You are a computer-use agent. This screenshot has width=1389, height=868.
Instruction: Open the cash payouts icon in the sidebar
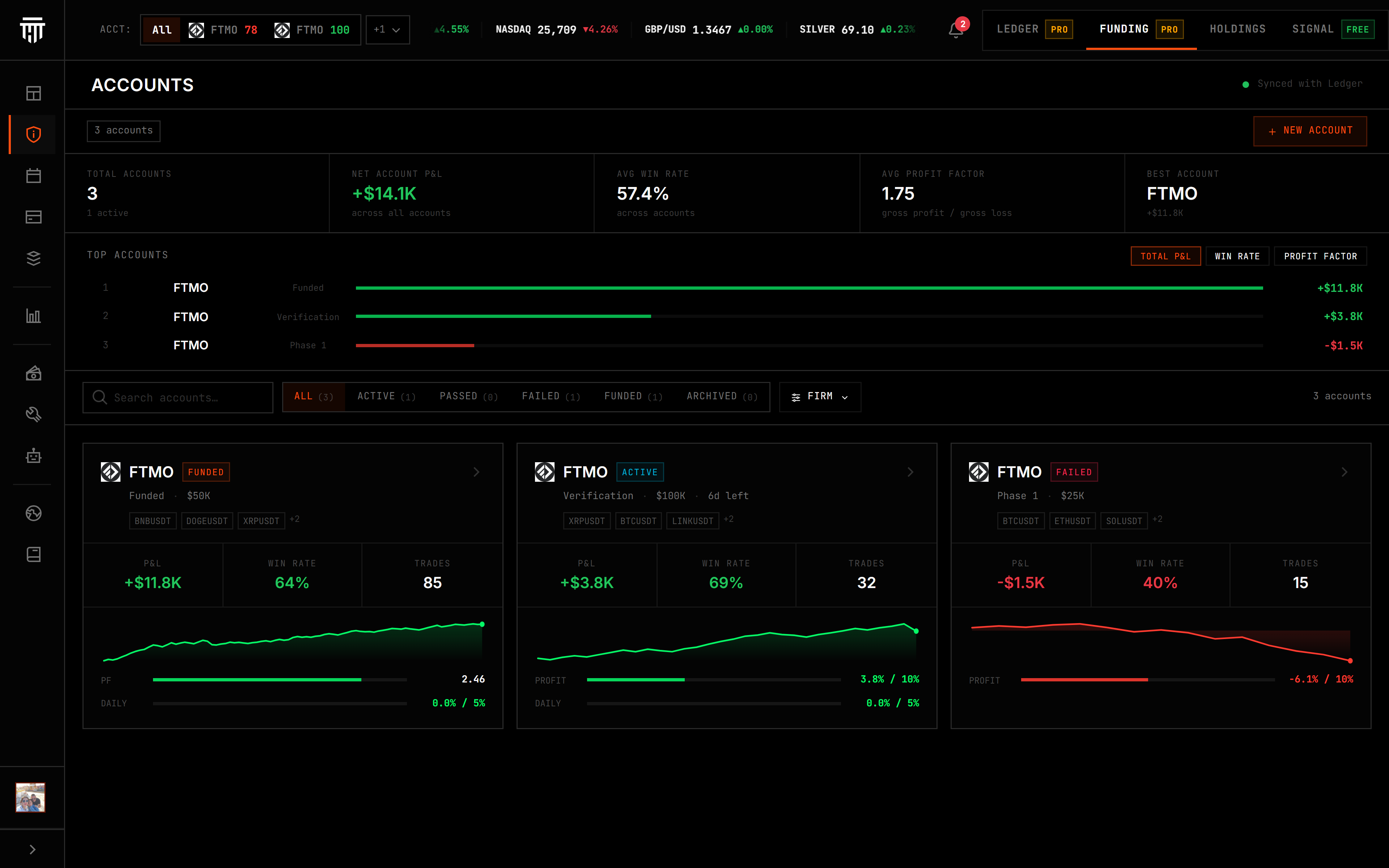click(34, 374)
